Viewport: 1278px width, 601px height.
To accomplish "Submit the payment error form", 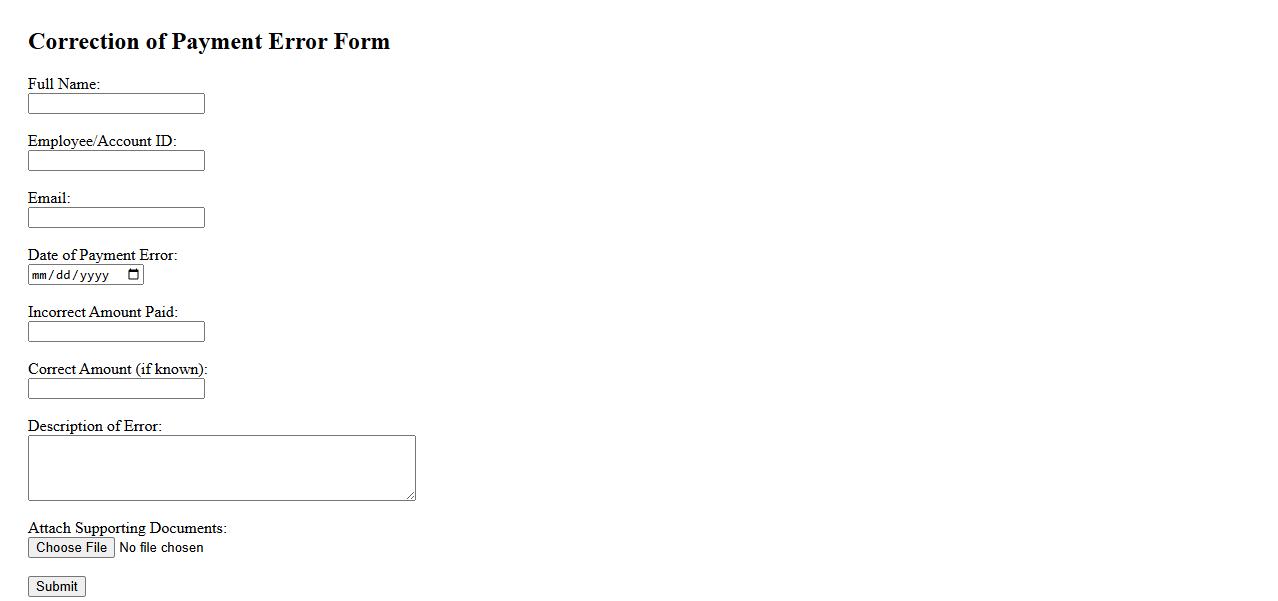I will (x=57, y=587).
